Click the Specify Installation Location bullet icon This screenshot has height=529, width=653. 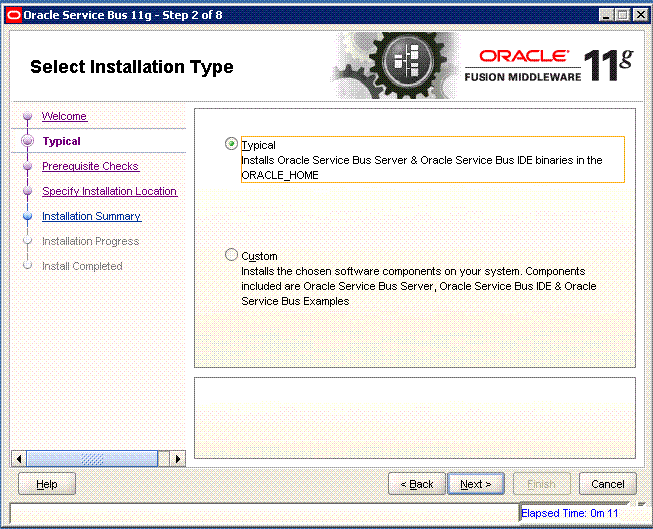(x=27, y=191)
